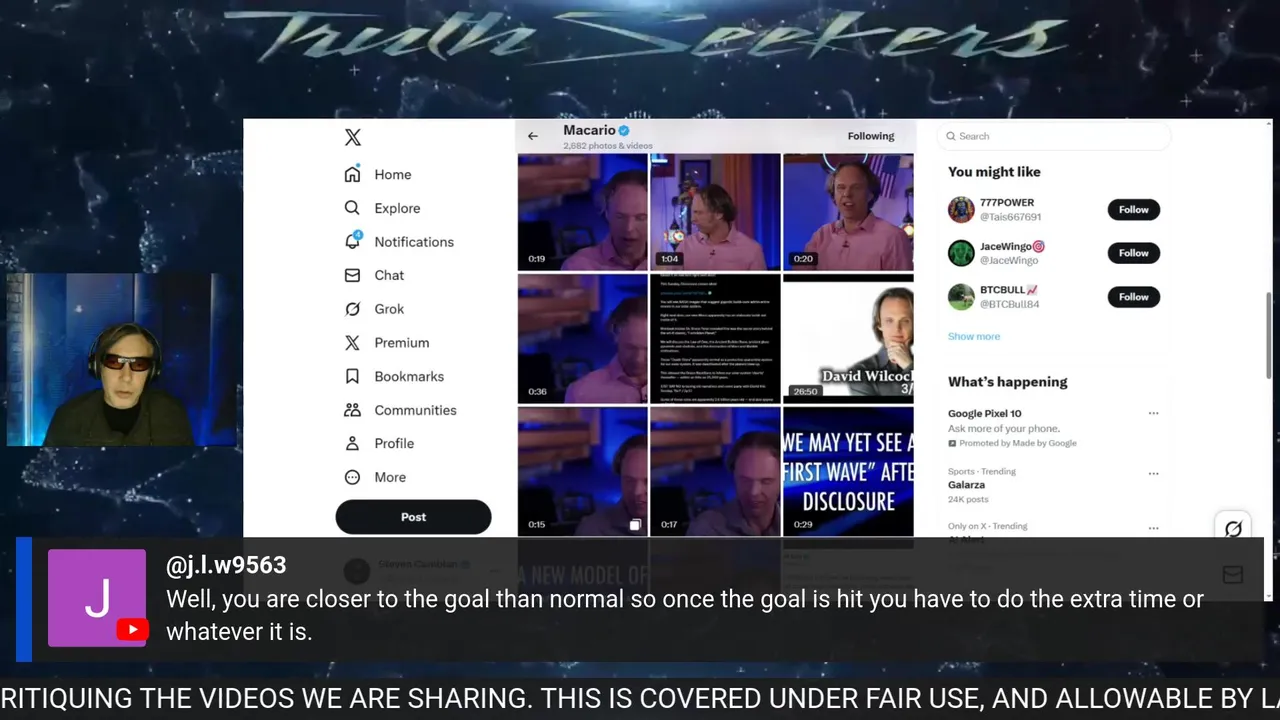Screen dimensions: 1280x720
Task: Open the dark text image thumbnail
Action: click(715, 338)
